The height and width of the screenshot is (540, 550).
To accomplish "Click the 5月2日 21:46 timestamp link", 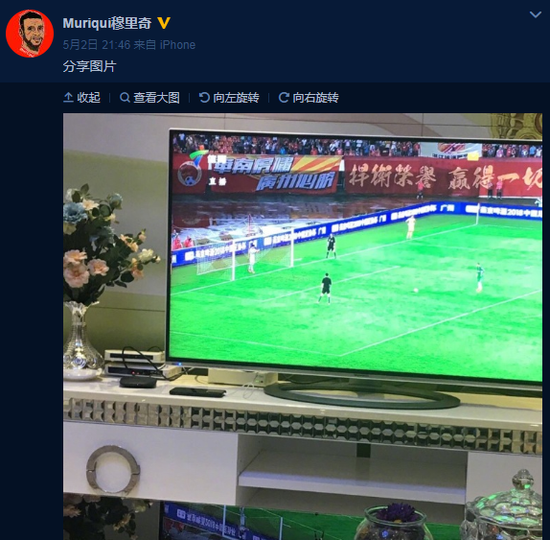I will [x=97, y=45].
